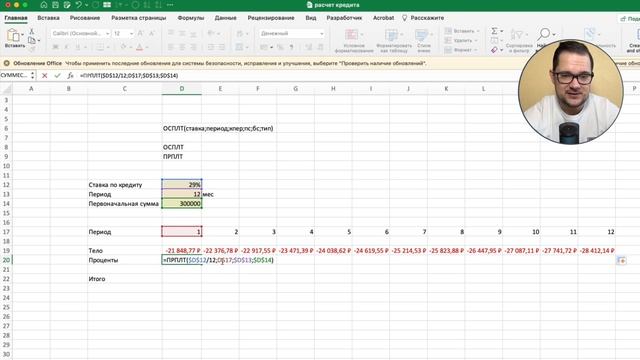Switch to the Рисование tab

coord(85,18)
